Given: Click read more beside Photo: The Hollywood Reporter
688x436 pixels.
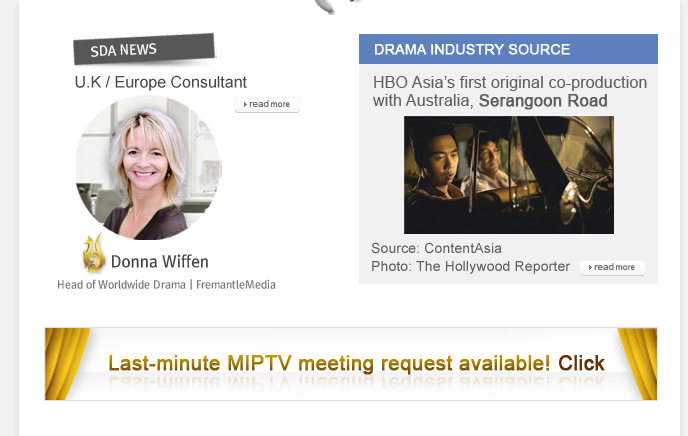Looking at the screenshot, I should coord(612,267).
